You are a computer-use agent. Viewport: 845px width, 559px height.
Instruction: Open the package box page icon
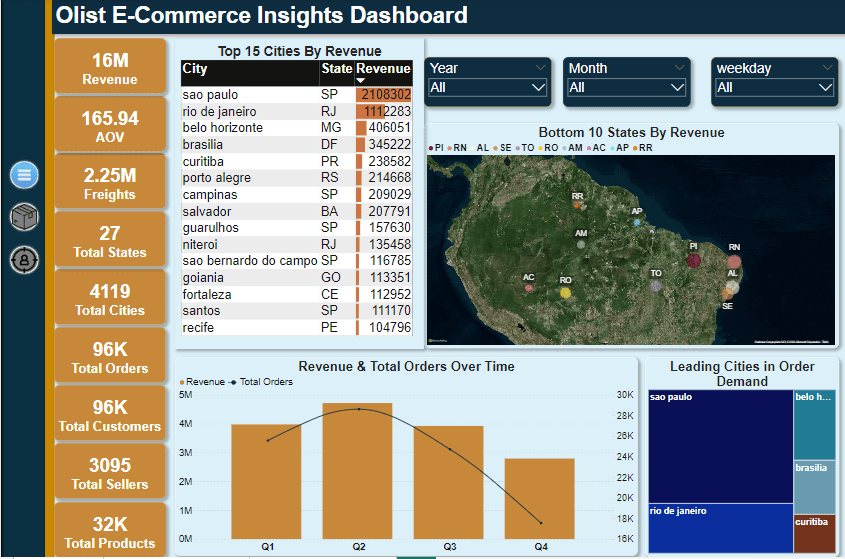[x=24, y=217]
